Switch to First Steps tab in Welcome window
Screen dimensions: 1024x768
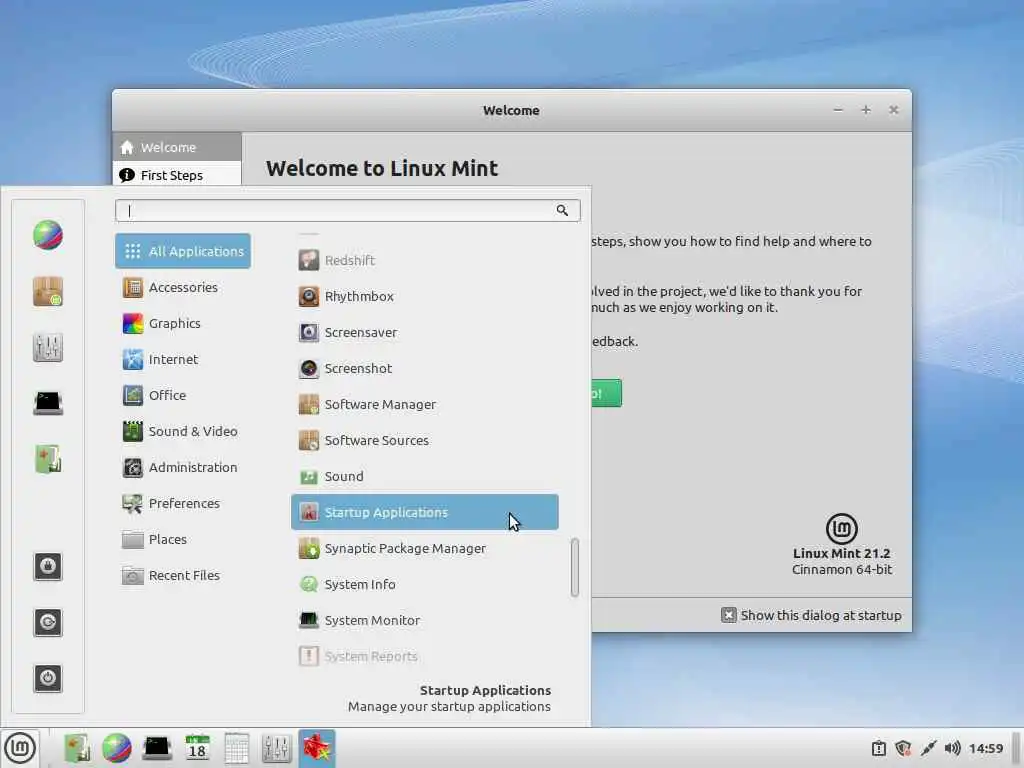tap(177, 174)
